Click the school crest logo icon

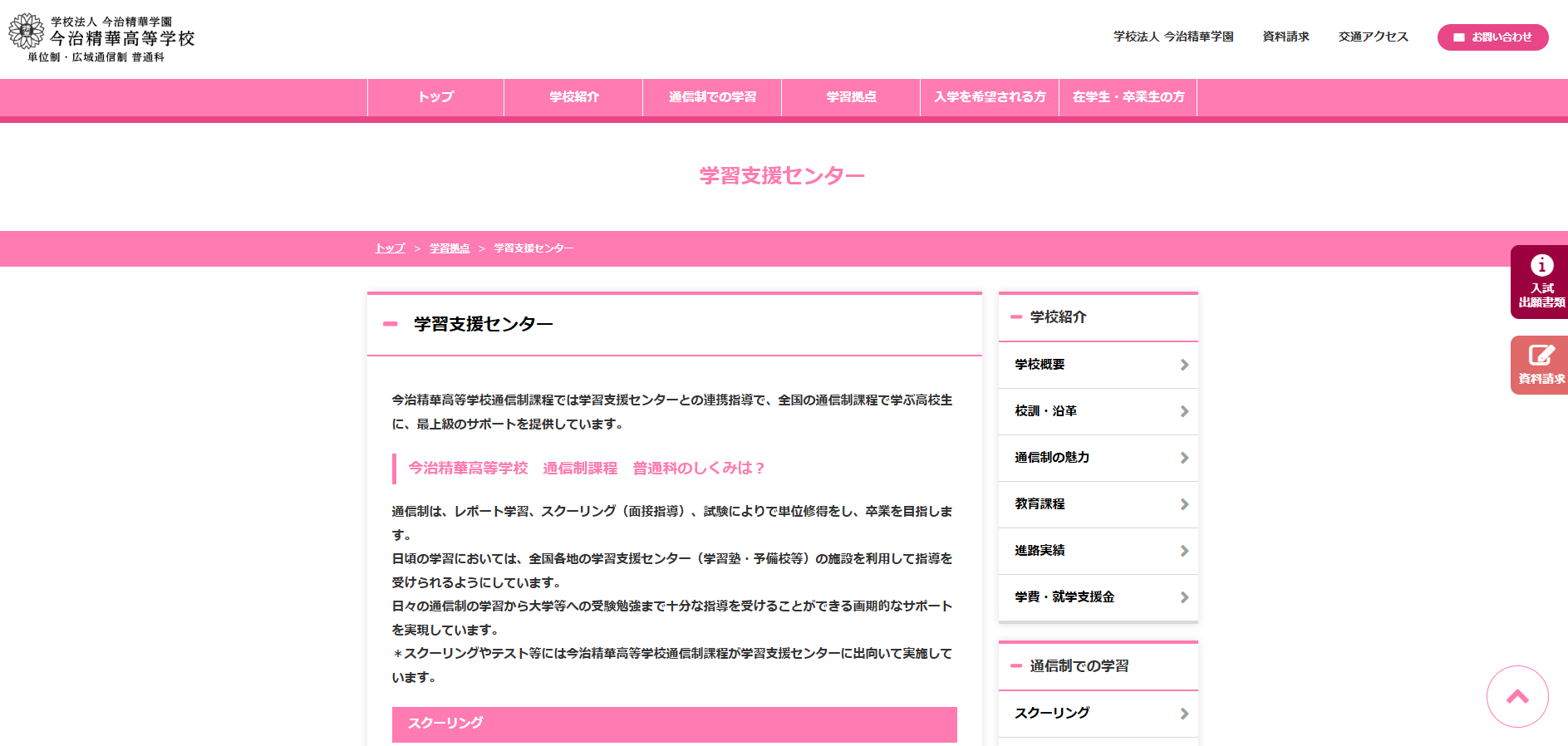tap(26, 32)
